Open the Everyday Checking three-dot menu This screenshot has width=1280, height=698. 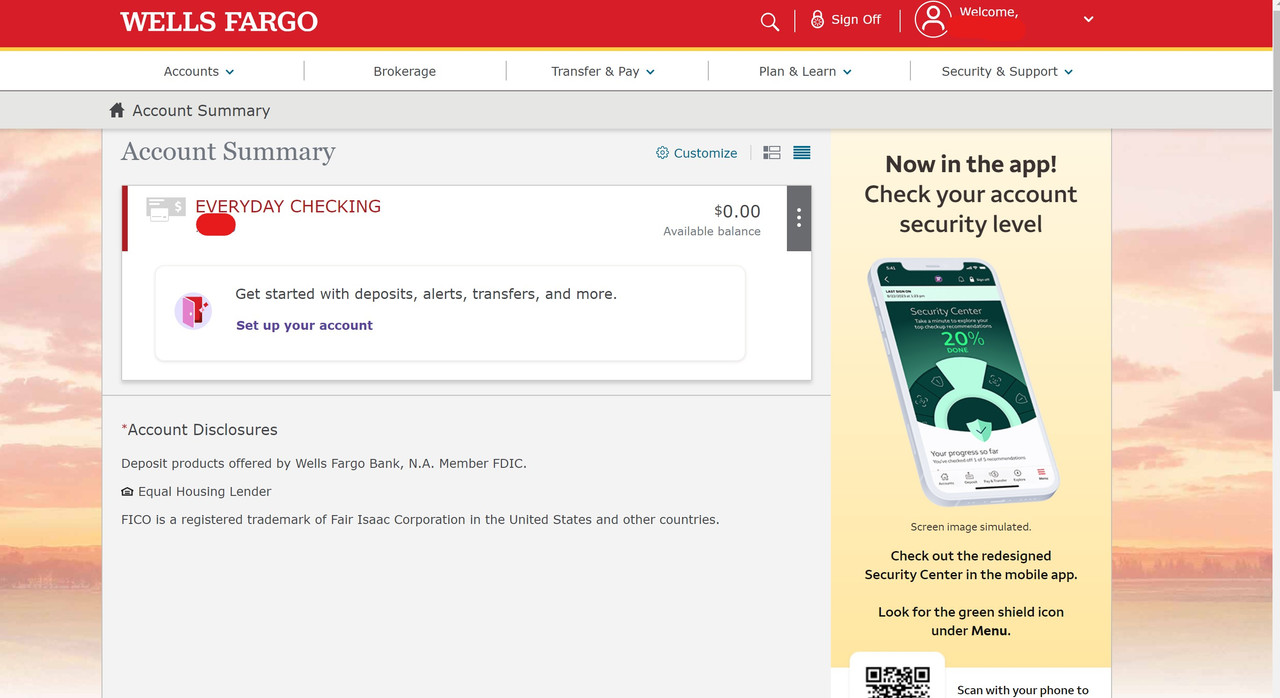coord(799,218)
